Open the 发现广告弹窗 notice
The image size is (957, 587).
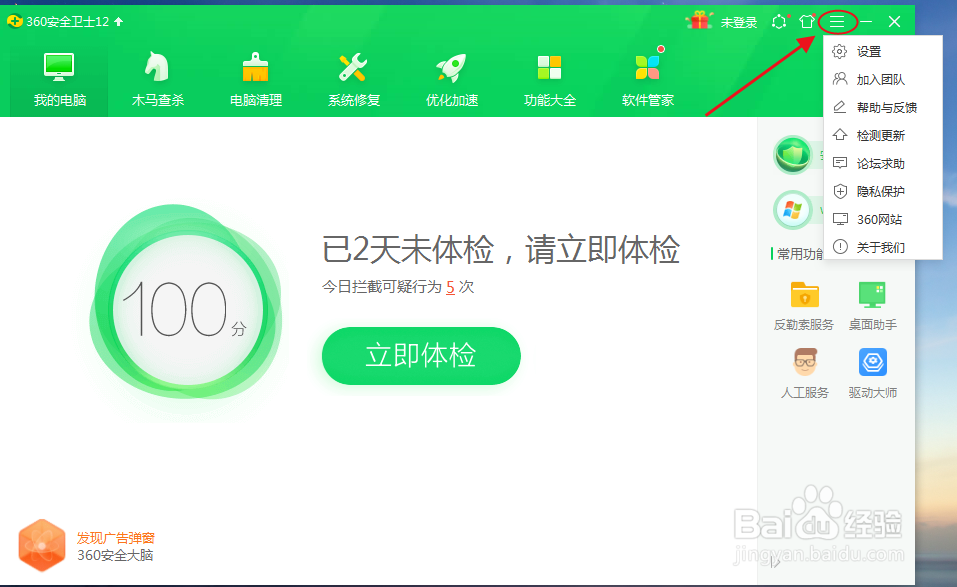coord(115,538)
